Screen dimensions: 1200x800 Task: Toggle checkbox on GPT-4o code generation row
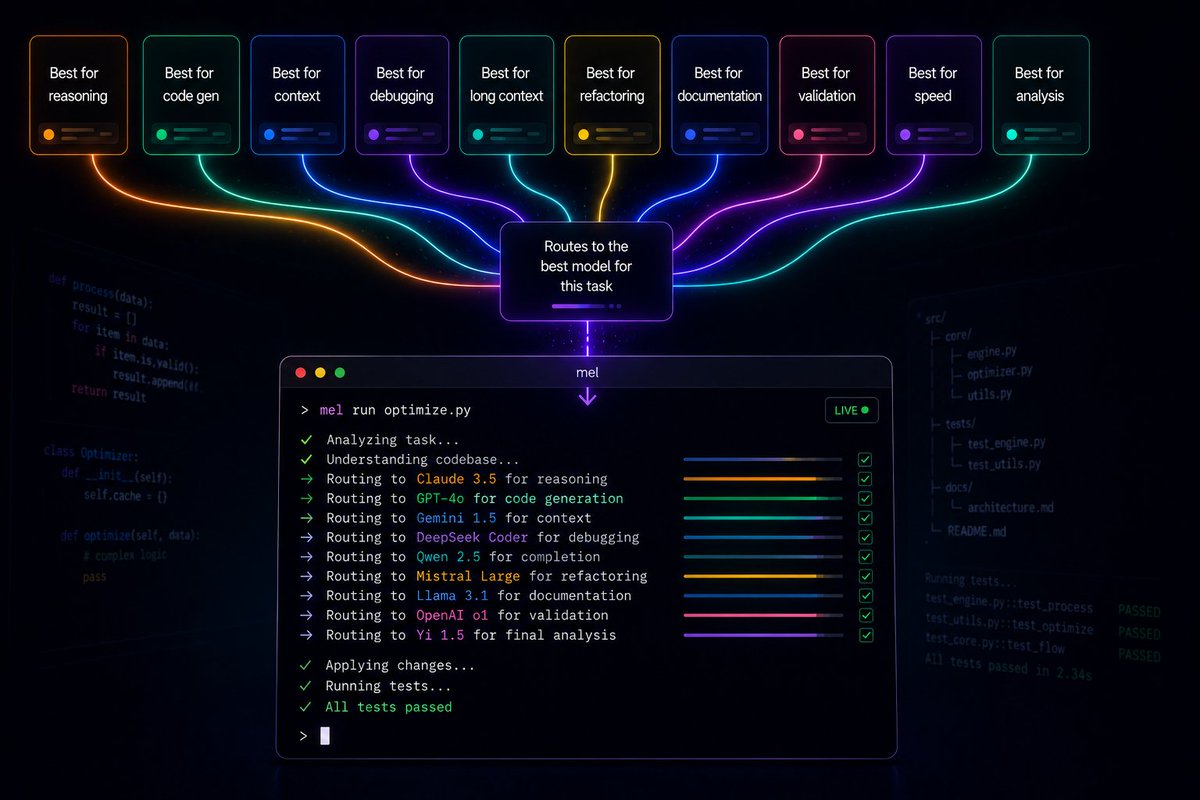[865, 498]
